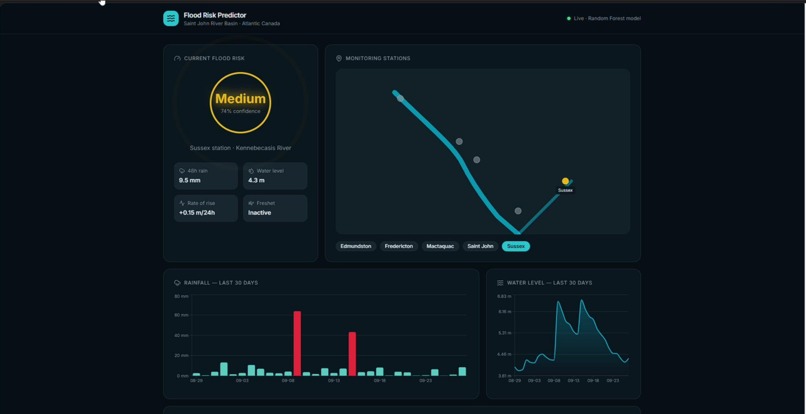Click 'Saint John River Basin · Atlantic Canada' subtitle
Image resolution: width=806 pixels, height=414 pixels.
[x=232, y=24]
